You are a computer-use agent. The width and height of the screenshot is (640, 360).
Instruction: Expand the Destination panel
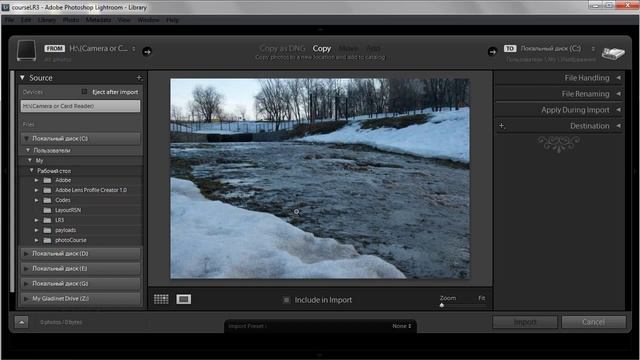pyautogui.click(x=618, y=126)
